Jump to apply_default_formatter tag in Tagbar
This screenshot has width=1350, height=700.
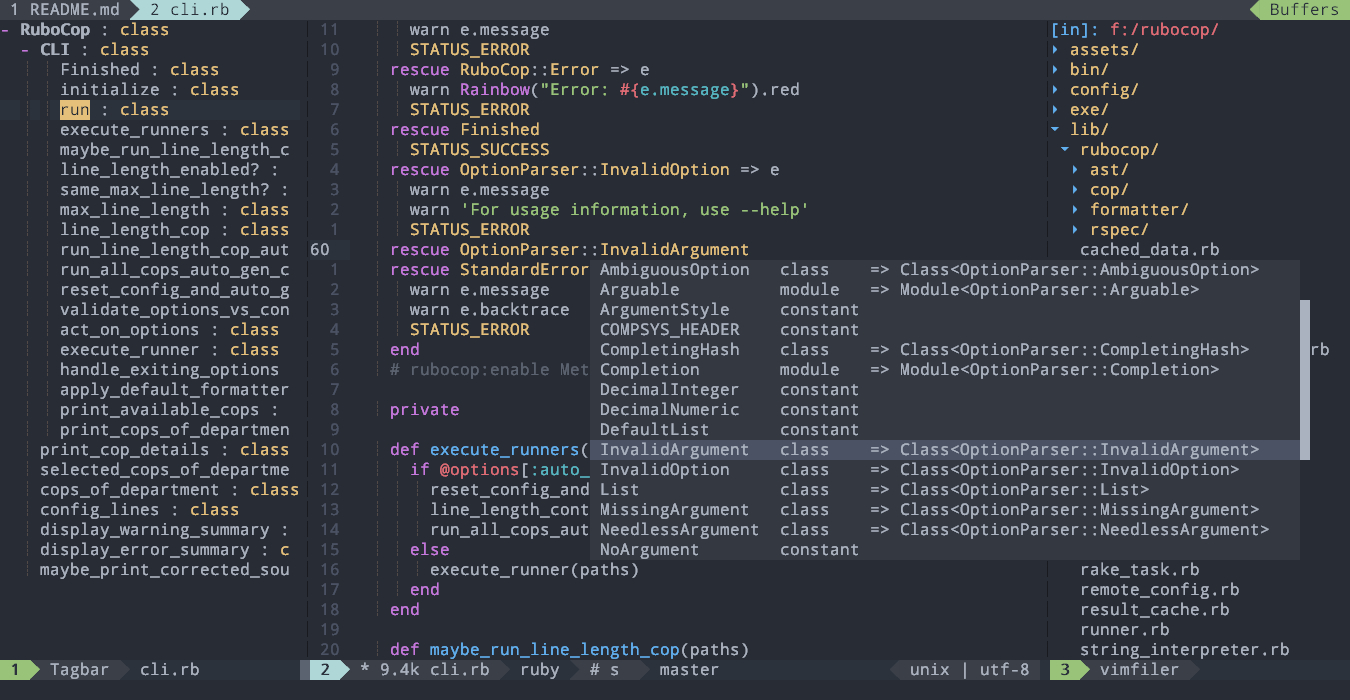click(x=175, y=390)
